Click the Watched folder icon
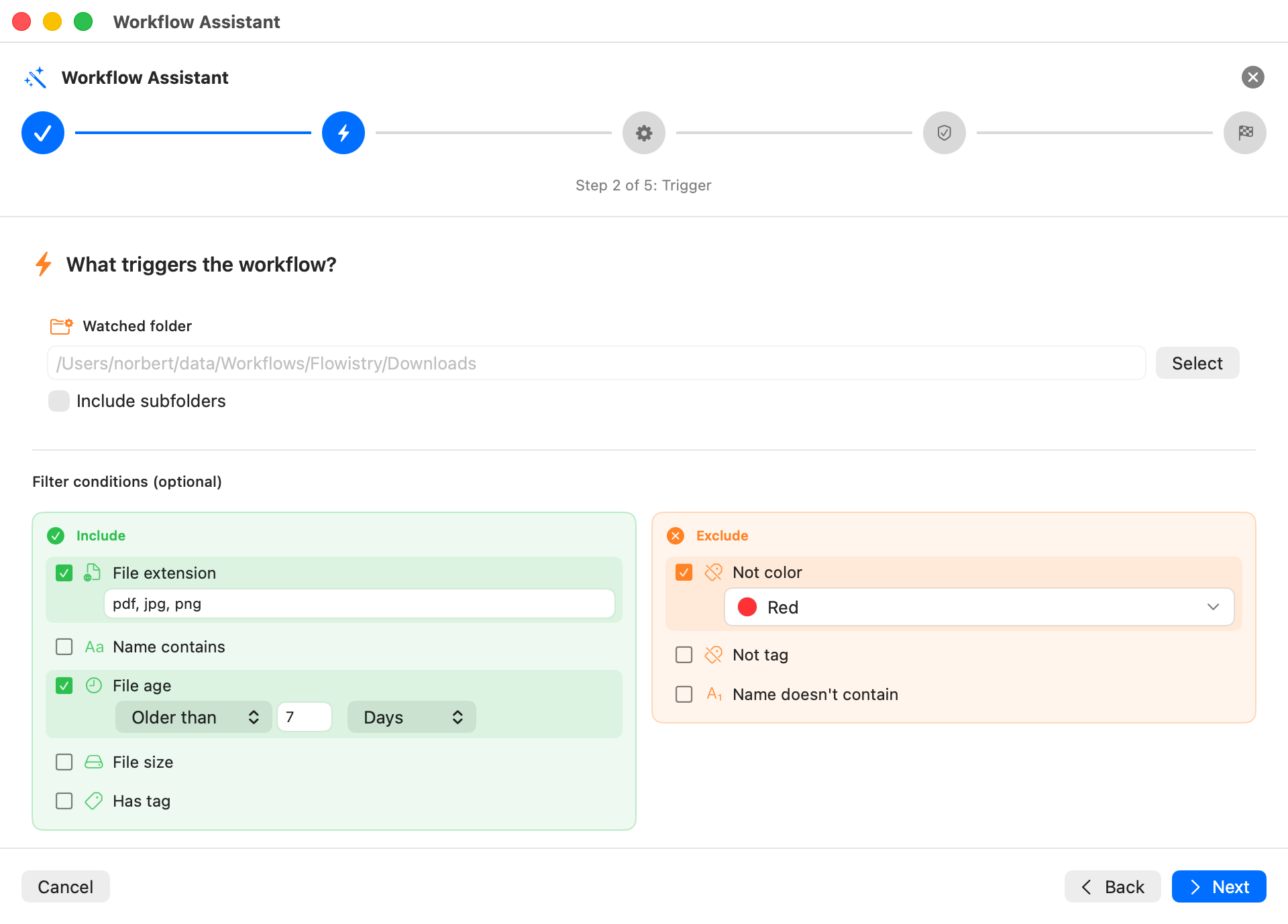This screenshot has width=1288, height=924. pyautogui.click(x=62, y=326)
